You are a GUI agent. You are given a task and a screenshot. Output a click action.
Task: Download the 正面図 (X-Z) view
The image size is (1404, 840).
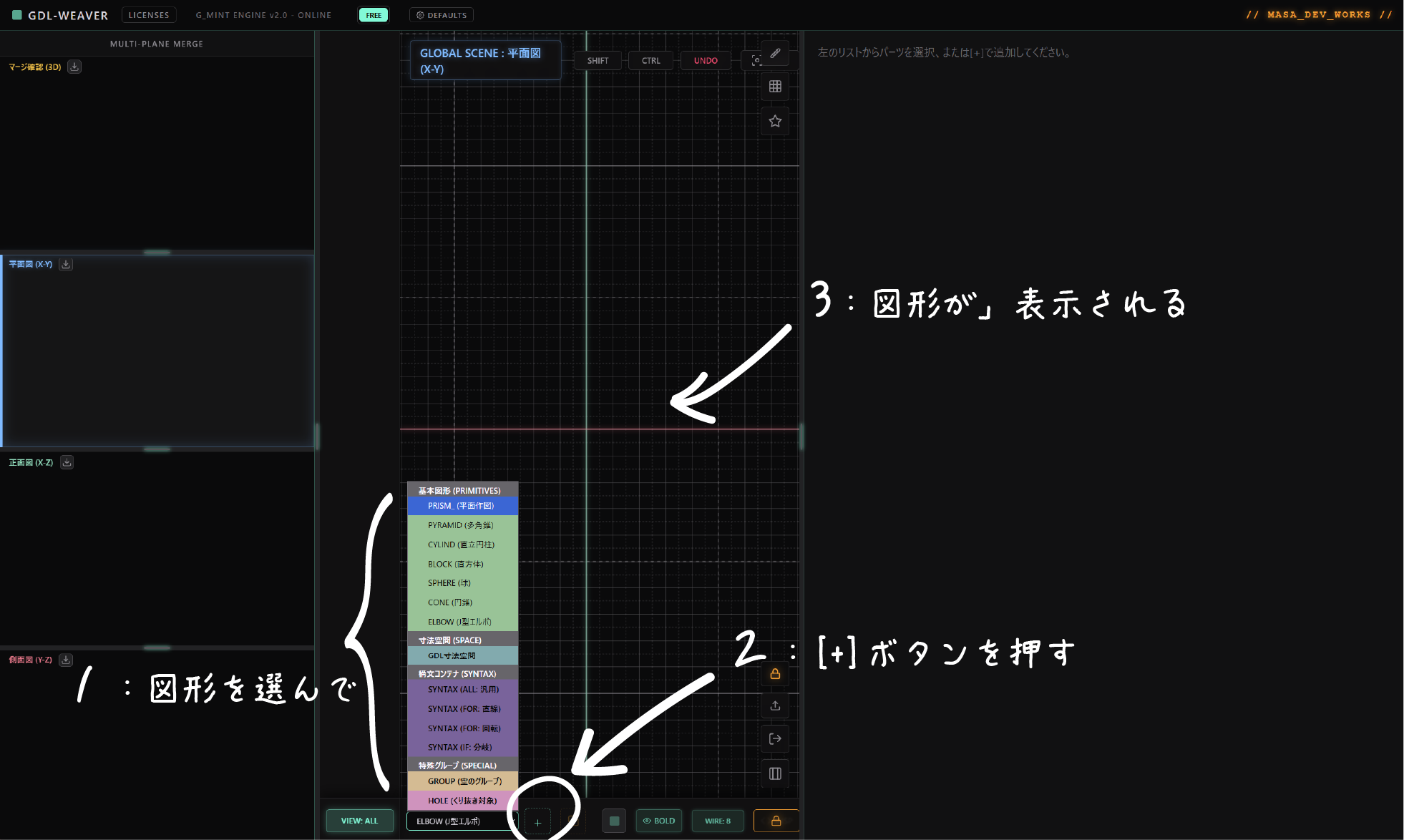coord(67,462)
